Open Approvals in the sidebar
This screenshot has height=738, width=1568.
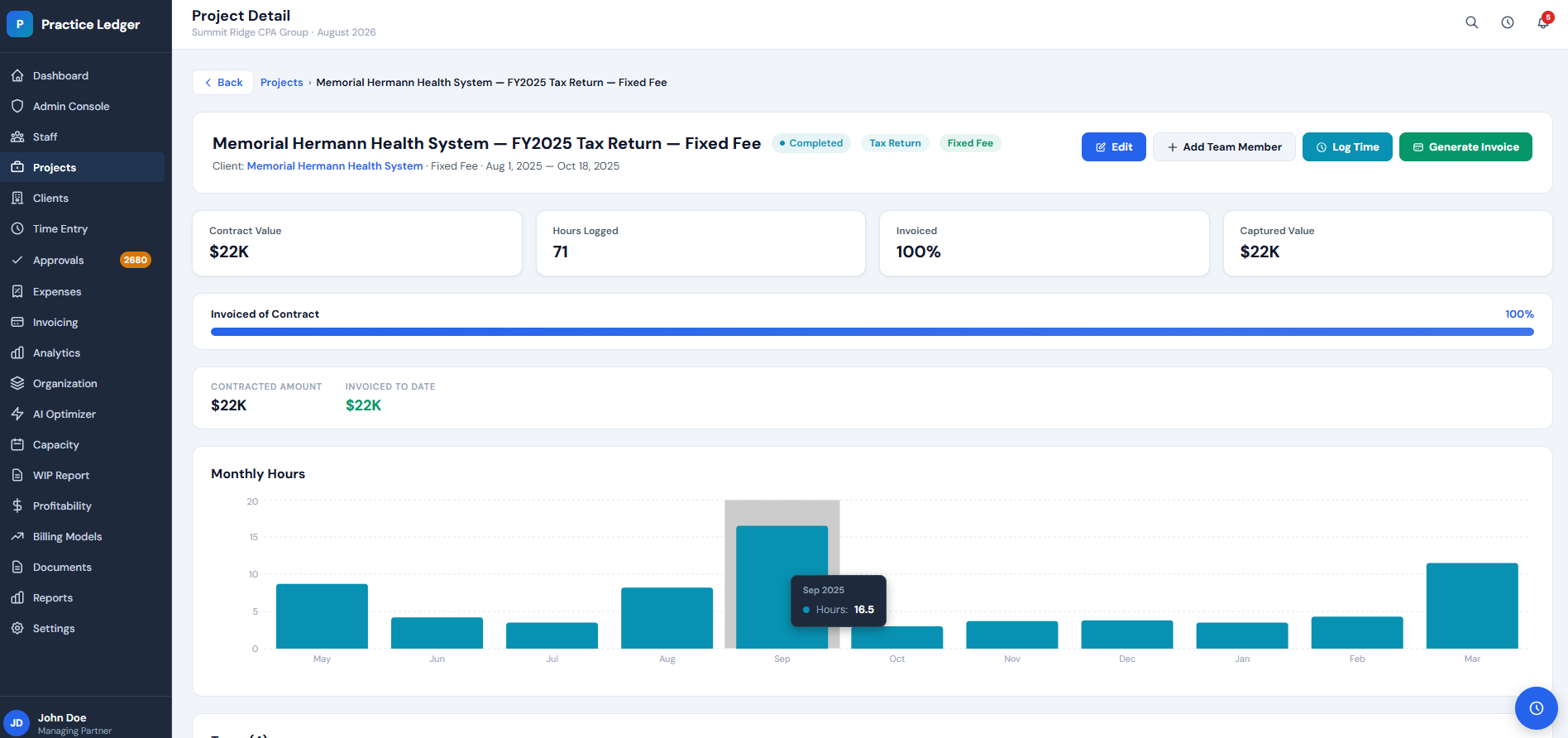(x=83, y=260)
